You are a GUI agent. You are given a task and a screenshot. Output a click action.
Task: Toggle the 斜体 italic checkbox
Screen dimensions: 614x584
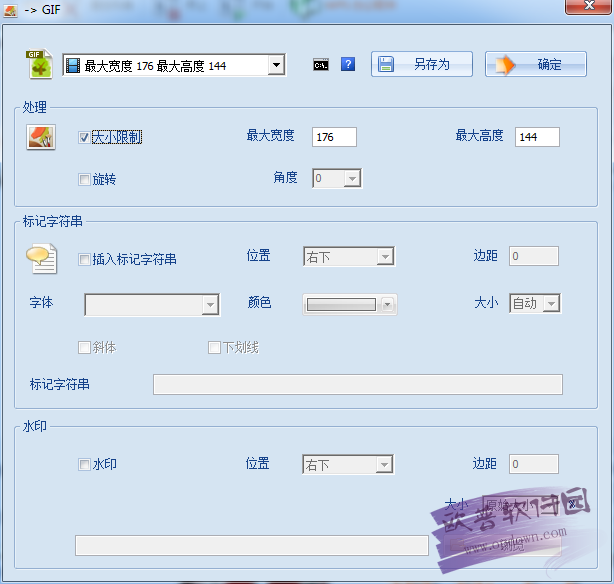(x=84, y=347)
